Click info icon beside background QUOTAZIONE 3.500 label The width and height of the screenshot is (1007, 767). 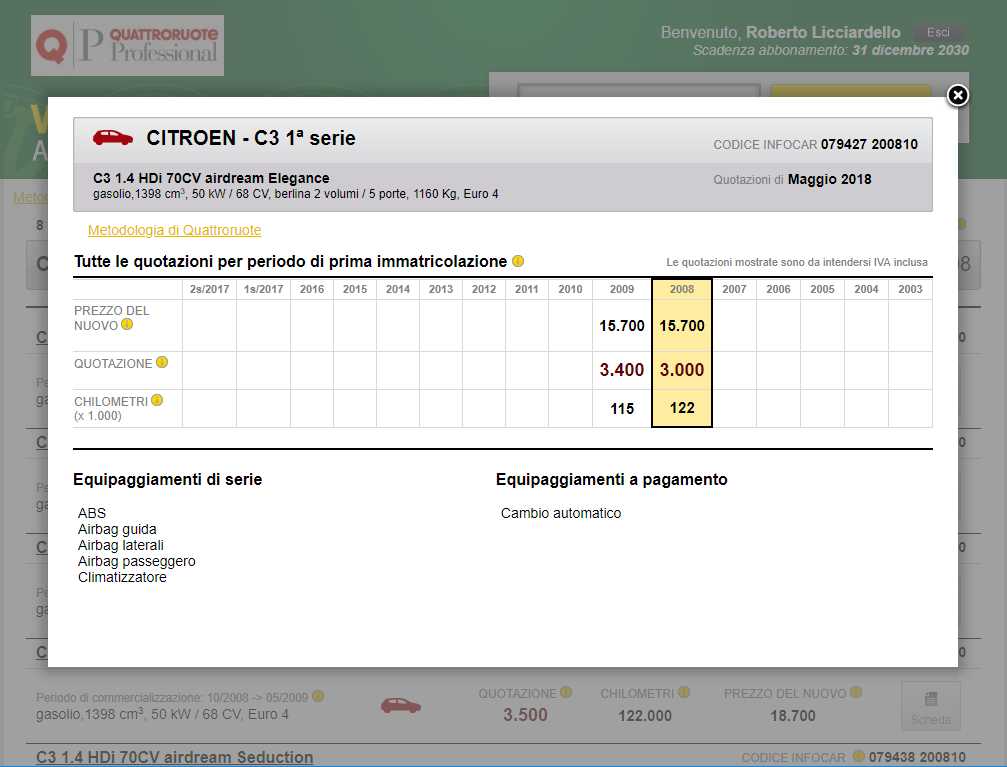[566, 692]
